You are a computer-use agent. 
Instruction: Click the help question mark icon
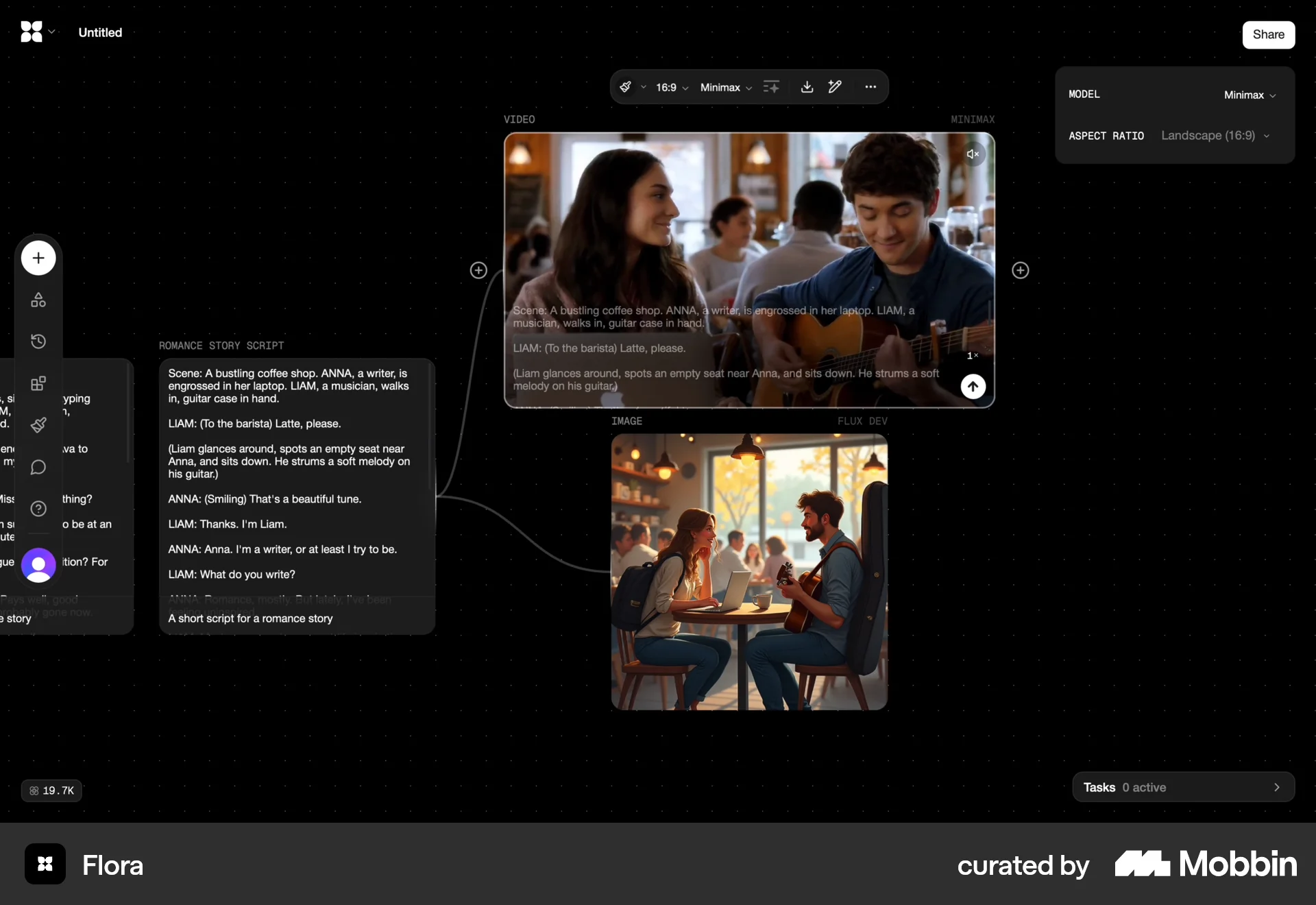[38, 509]
